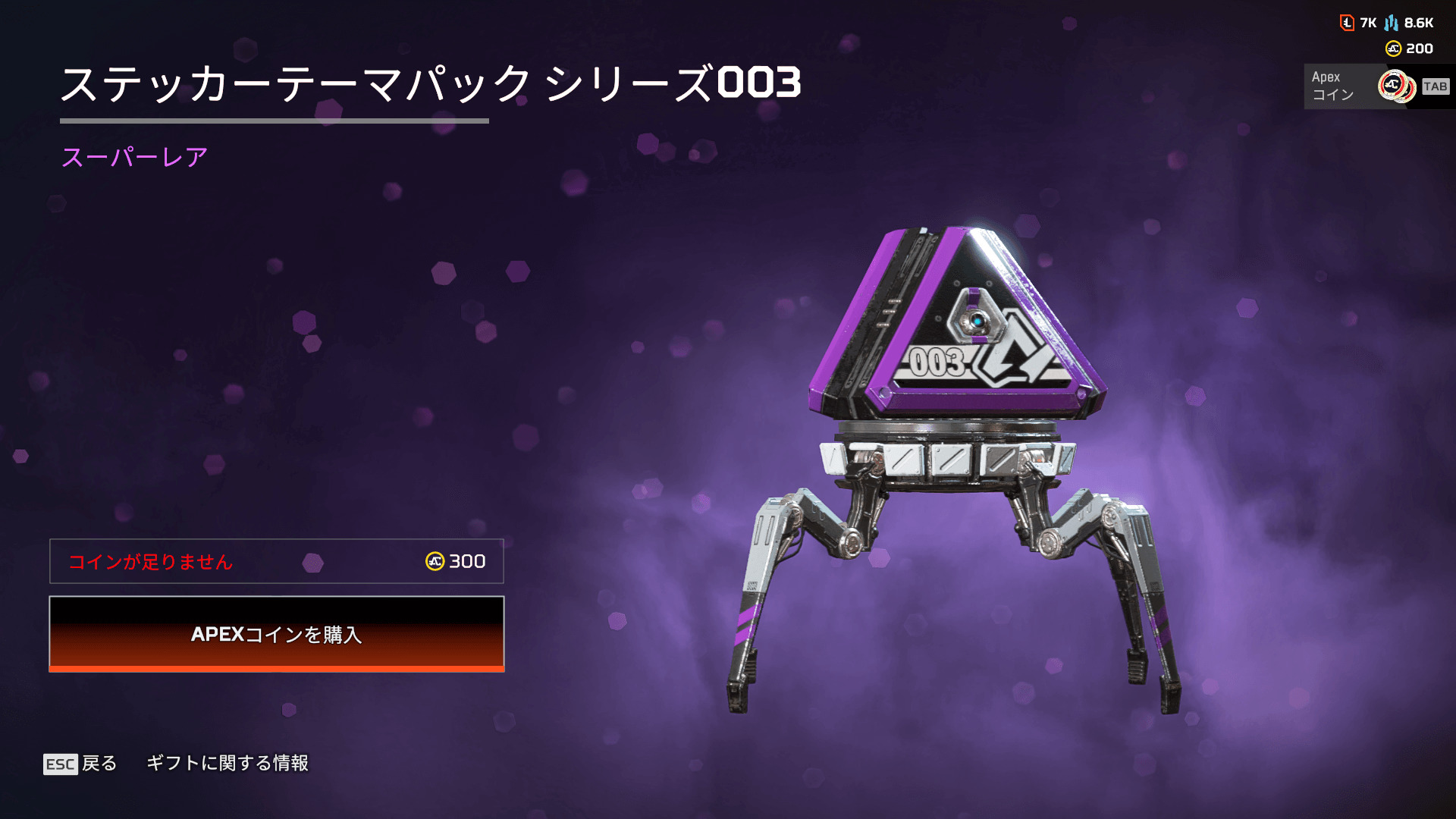Click the 7K legend token amount
The image size is (1456, 819).
point(1368,23)
